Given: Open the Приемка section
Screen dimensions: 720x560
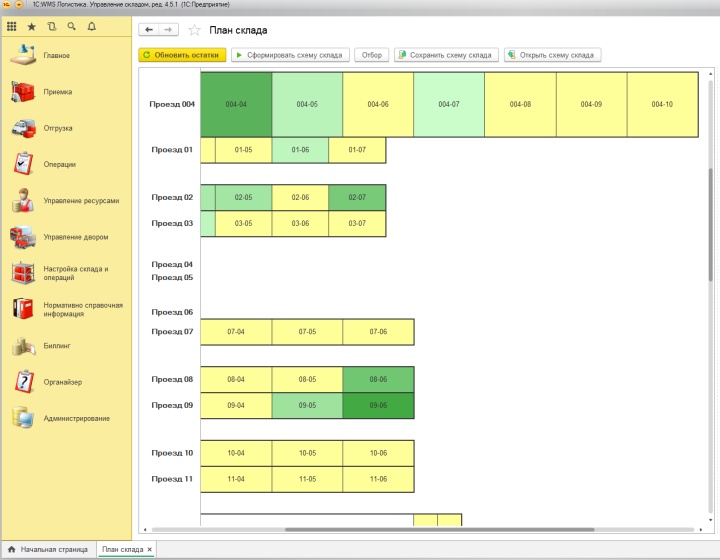Looking at the screenshot, I should (58, 92).
